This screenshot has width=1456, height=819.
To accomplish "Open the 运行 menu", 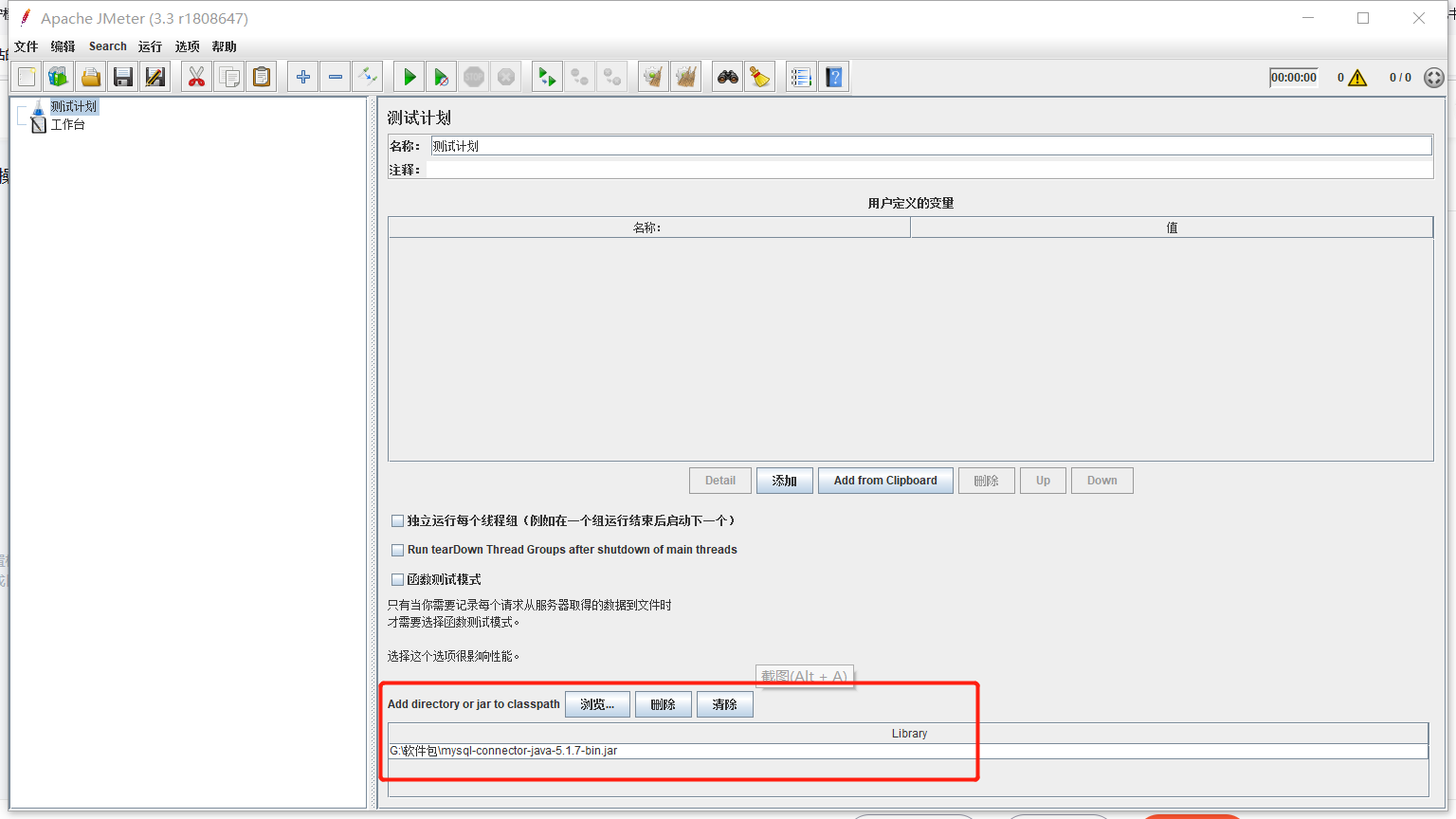I will [x=150, y=46].
